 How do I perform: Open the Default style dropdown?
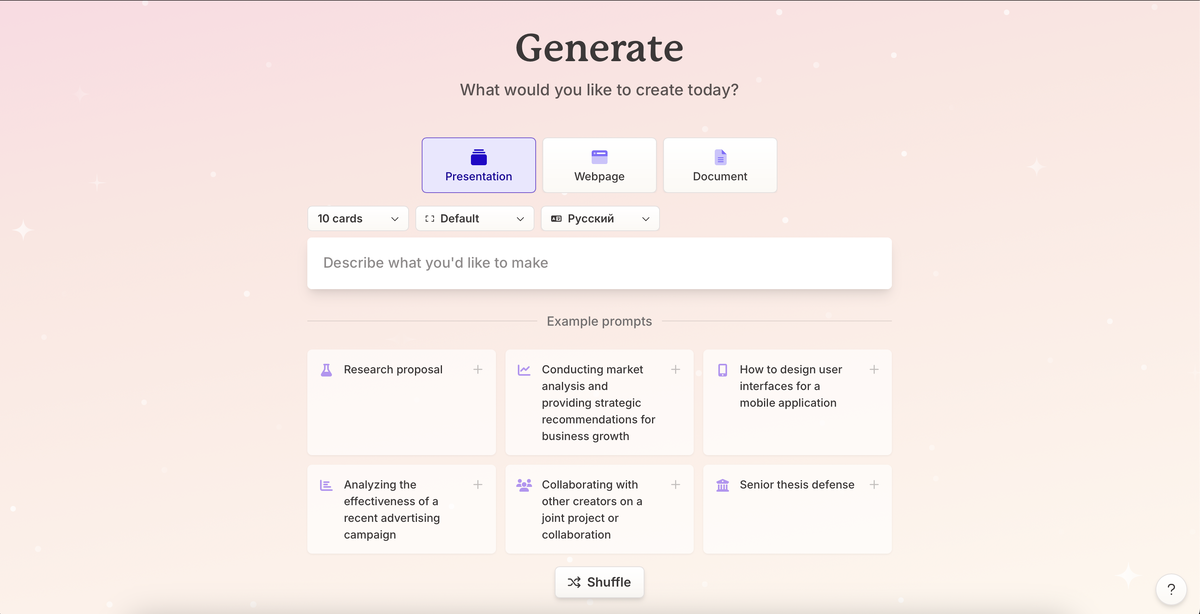474,218
